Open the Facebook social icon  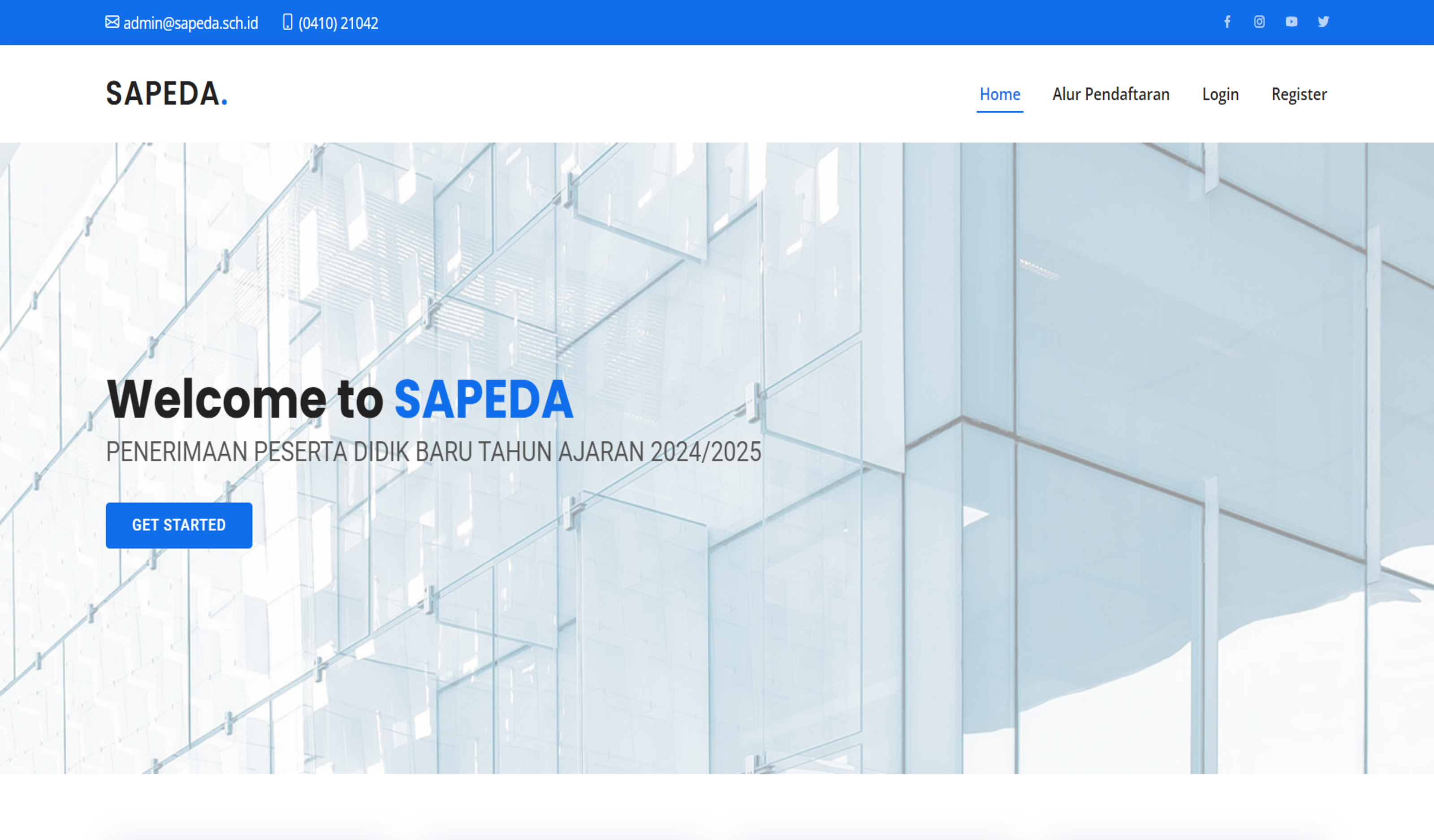tap(1227, 22)
